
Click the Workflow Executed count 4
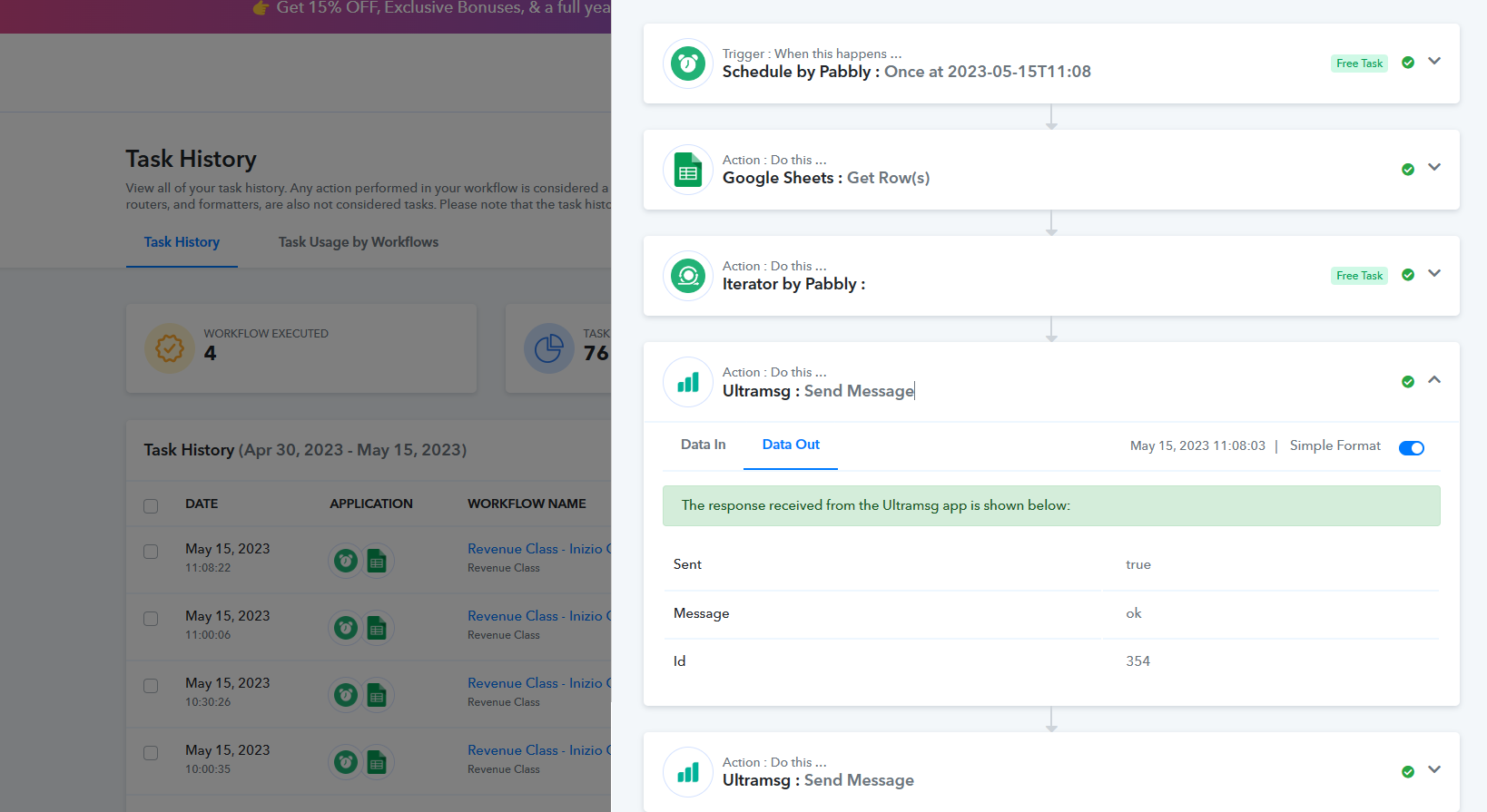tap(210, 354)
